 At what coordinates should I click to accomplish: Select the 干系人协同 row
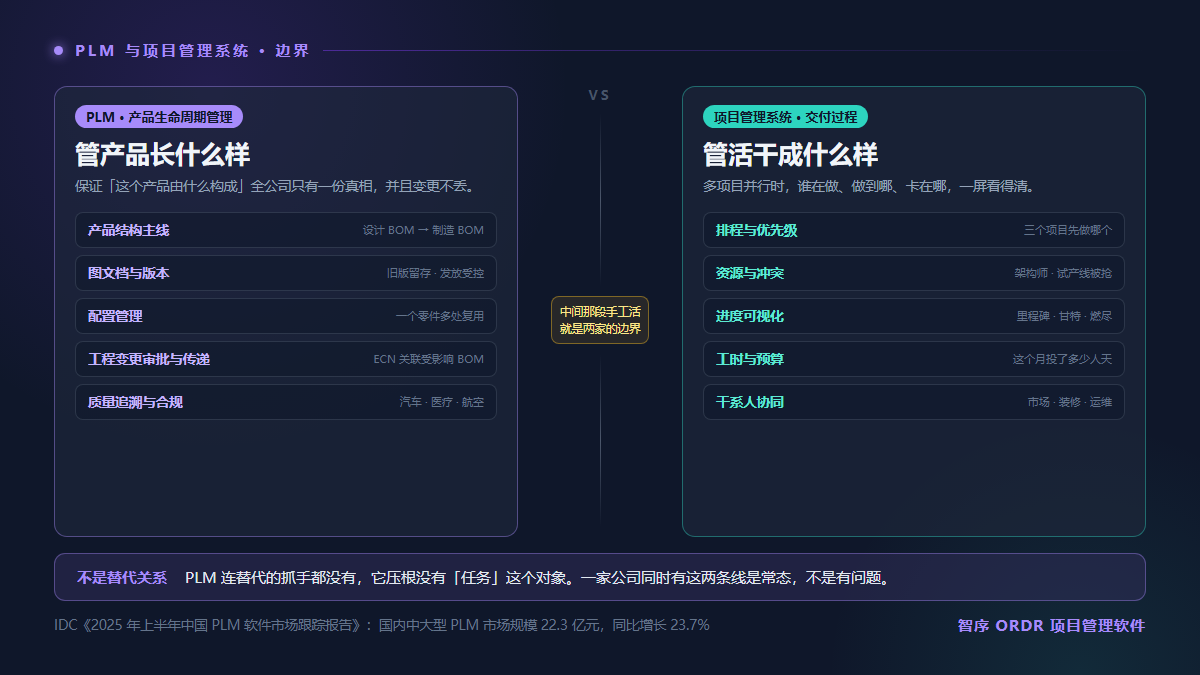tap(914, 402)
